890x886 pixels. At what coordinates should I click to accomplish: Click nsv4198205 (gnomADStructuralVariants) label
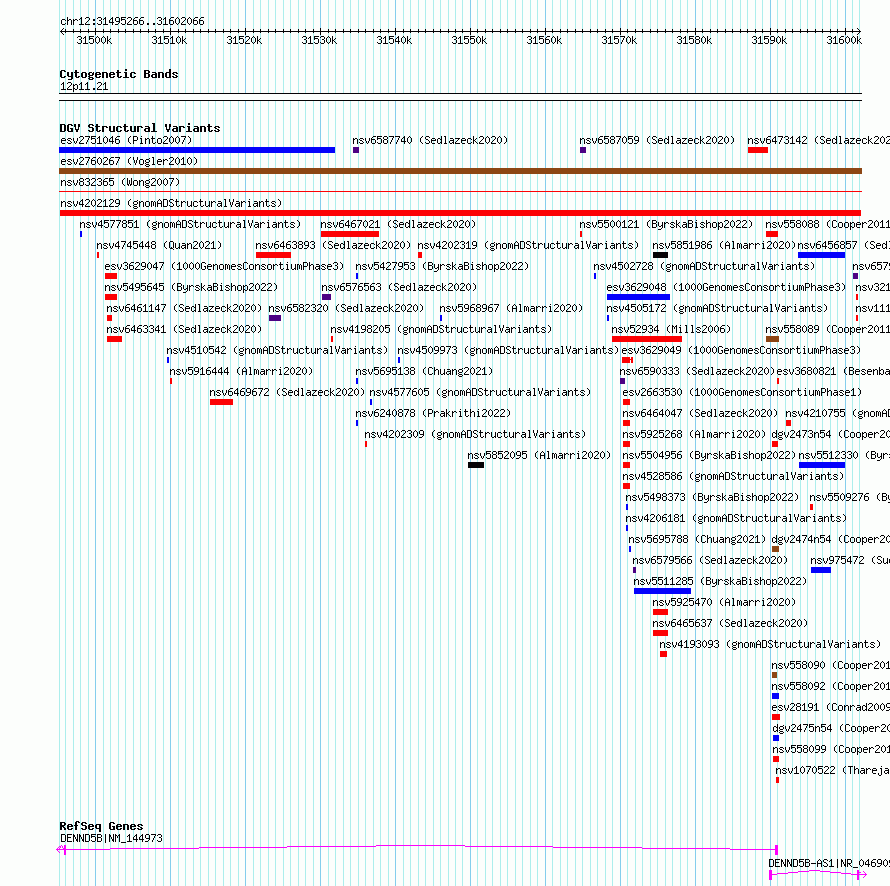[441, 329]
